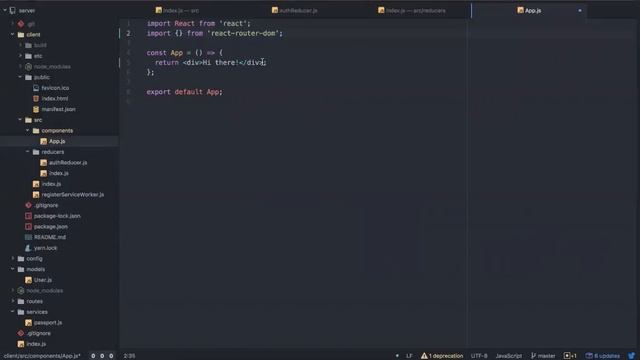The image size is (640, 360).
Task: Click the manifest.json file icon
Action: [36, 109]
